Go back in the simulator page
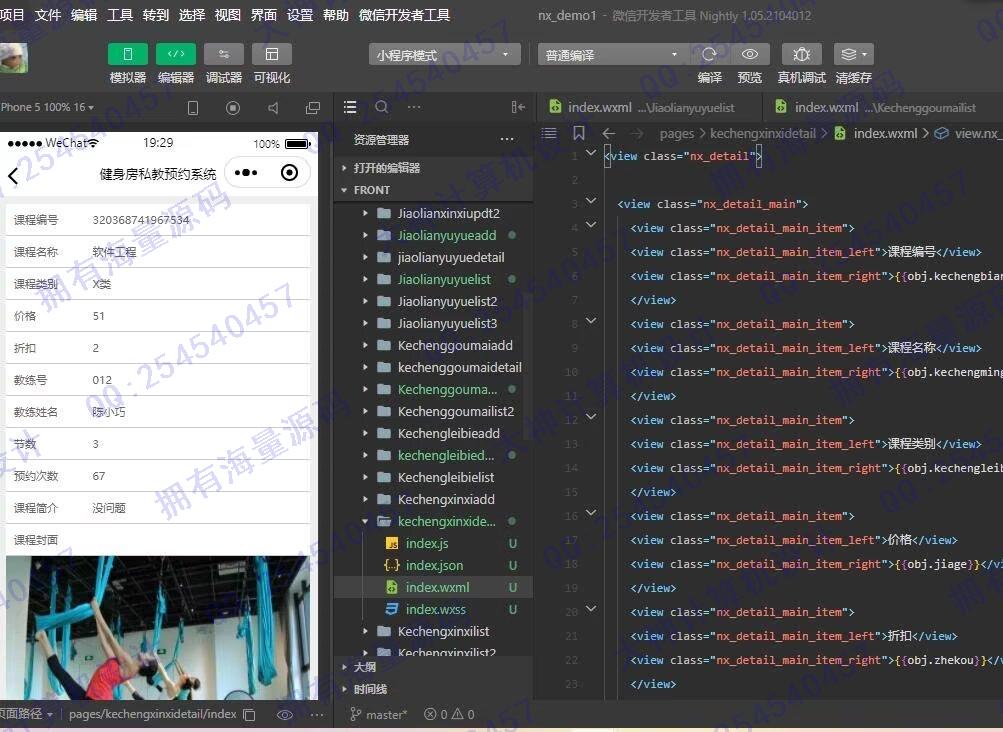Image resolution: width=1003 pixels, height=732 pixels. click(13, 175)
